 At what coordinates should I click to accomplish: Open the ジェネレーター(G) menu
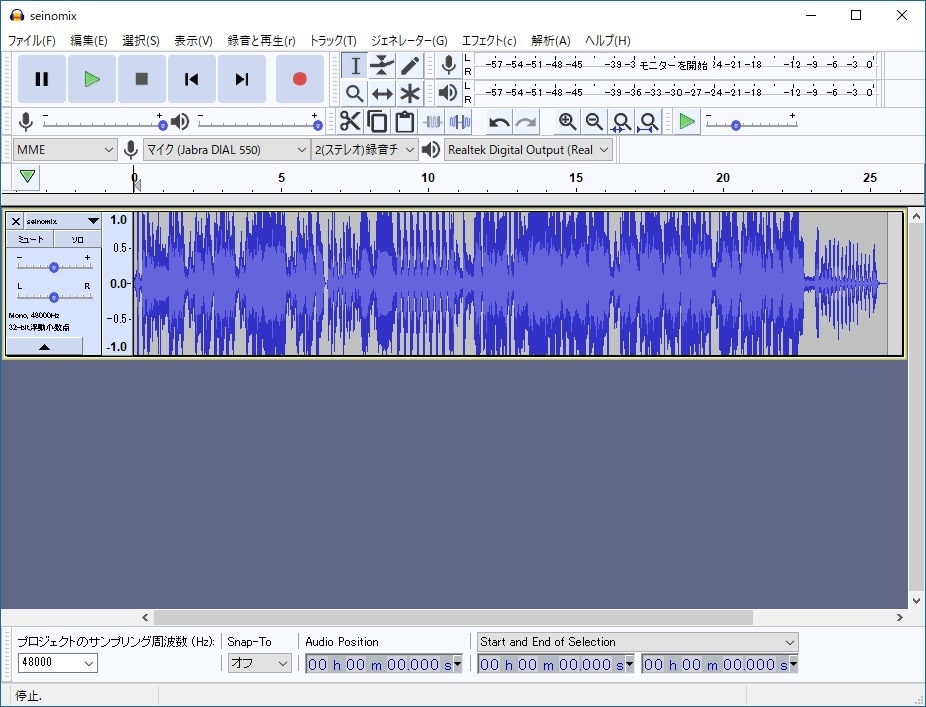[409, 41]
